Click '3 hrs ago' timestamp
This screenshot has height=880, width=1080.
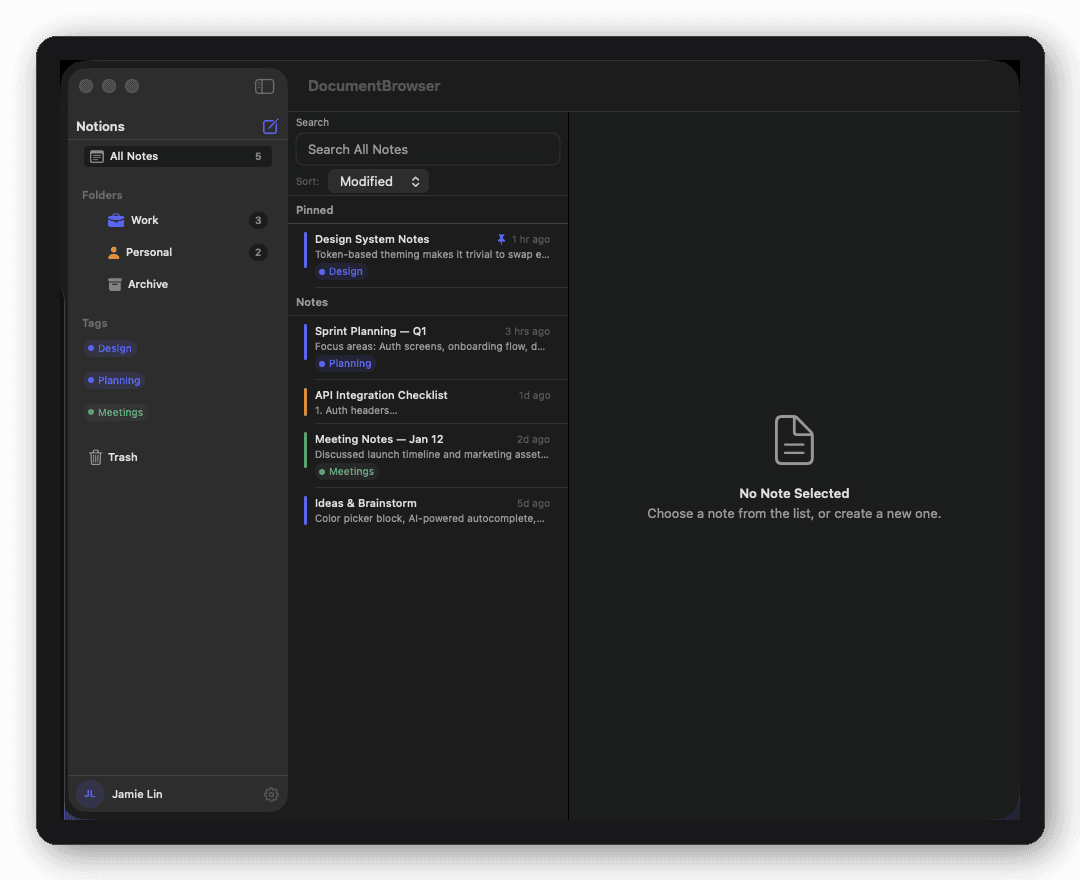[527, 331]
